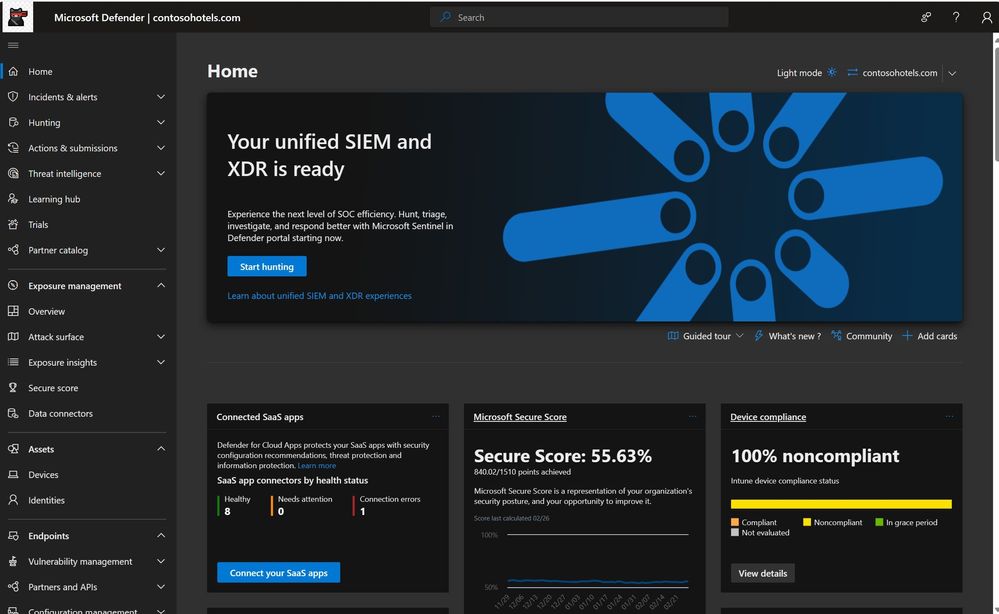The image size is (999, 614).
Task: Expand the Hunting menu chevron
Action: (x=161, y=122)
